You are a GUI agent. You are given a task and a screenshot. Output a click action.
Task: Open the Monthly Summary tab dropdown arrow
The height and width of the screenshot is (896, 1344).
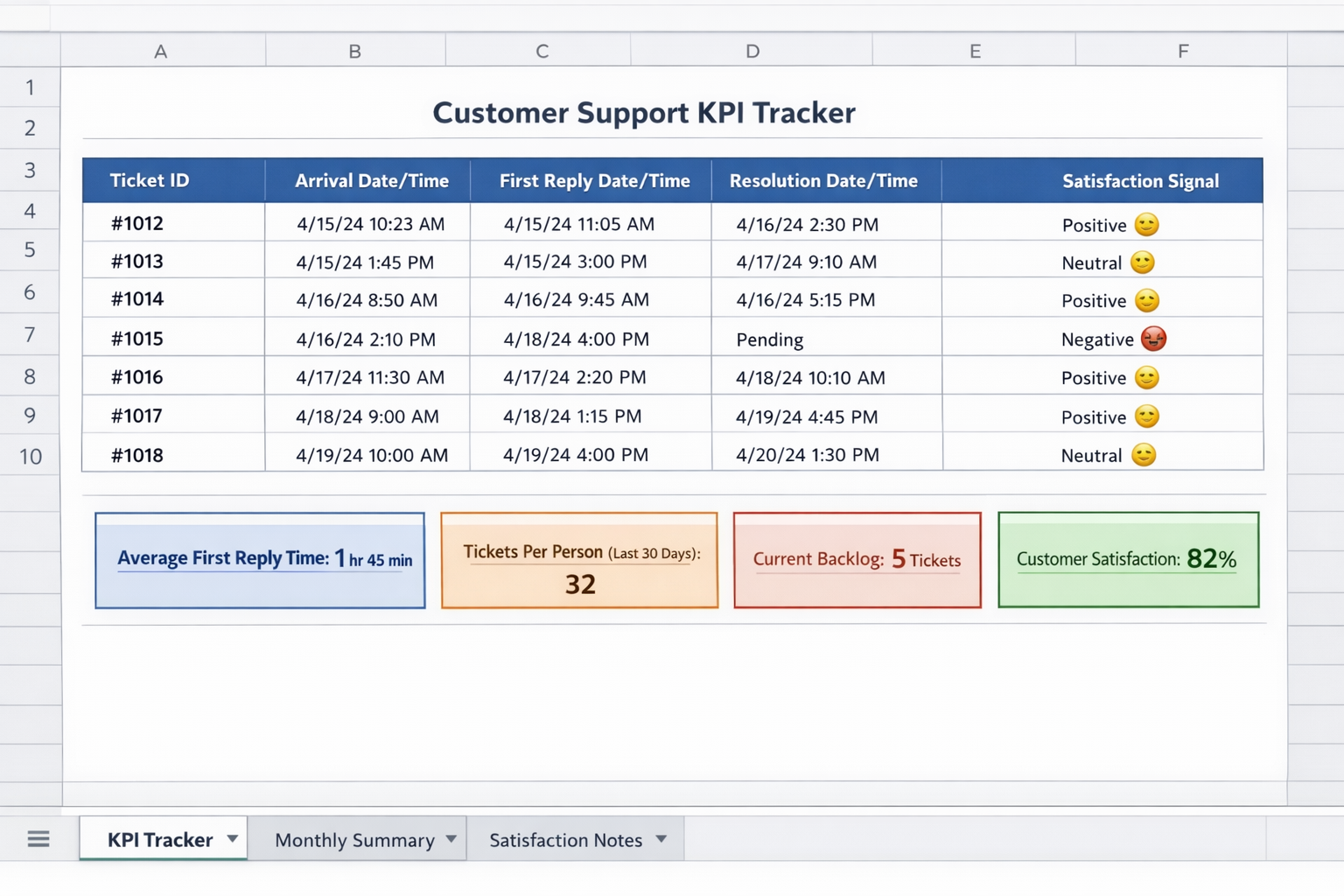450,838
